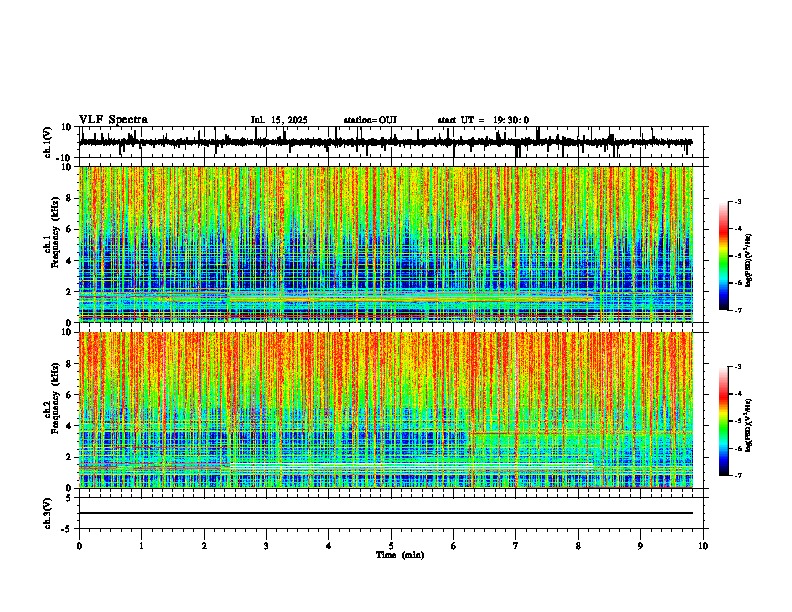The width and height of the screenshot is (792, 612).
Task: Click inside the ch.1 spectrogram panel
Action: [386, 244]
